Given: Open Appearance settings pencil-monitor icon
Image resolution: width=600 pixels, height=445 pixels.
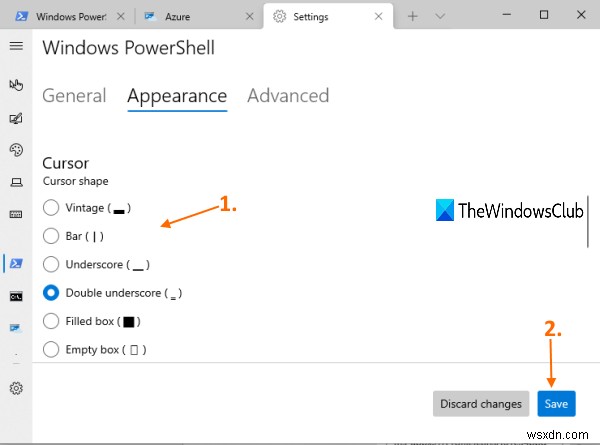Looking at the screenshot, I should pyautogui.click(x=16, y=119).
